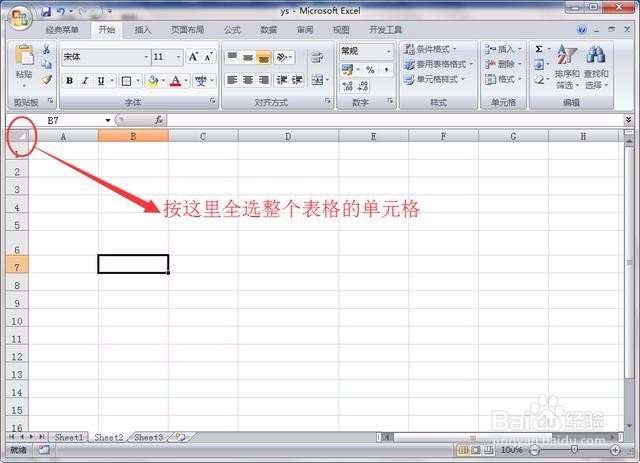Open 条件格式 conditional formatting menu
The image size is (640, 463).
point(430,49)
